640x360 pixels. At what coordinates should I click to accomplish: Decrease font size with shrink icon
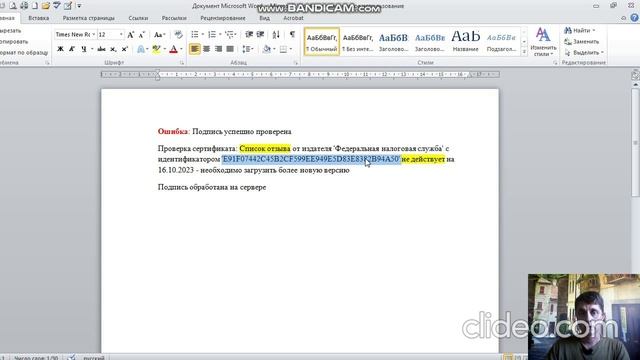(x=142, y=35)
